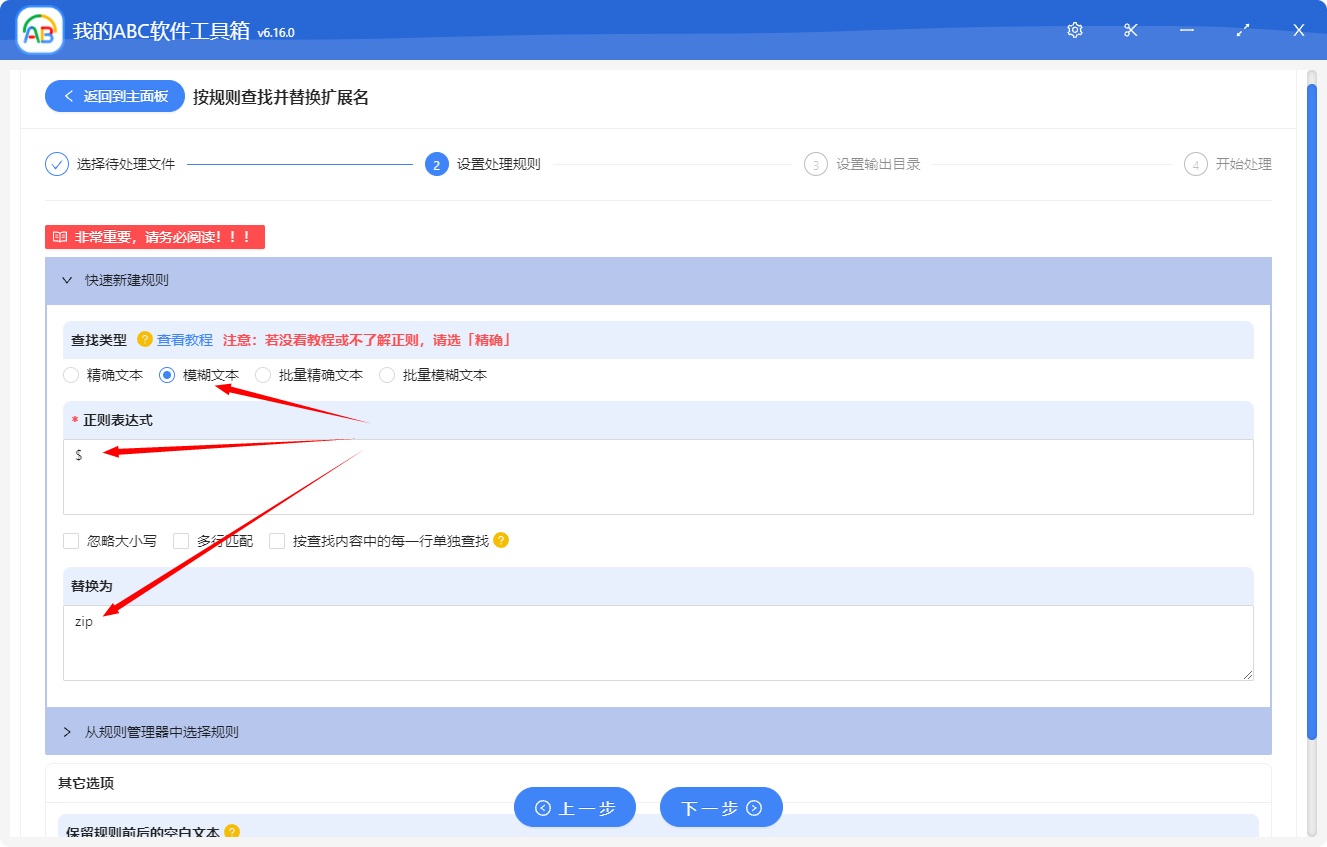Image resolution: width=1327 pixels, height=847 pixels.
Task: Click help icon next to 保留规则前后的空白文本
Action: coord(232,831)
